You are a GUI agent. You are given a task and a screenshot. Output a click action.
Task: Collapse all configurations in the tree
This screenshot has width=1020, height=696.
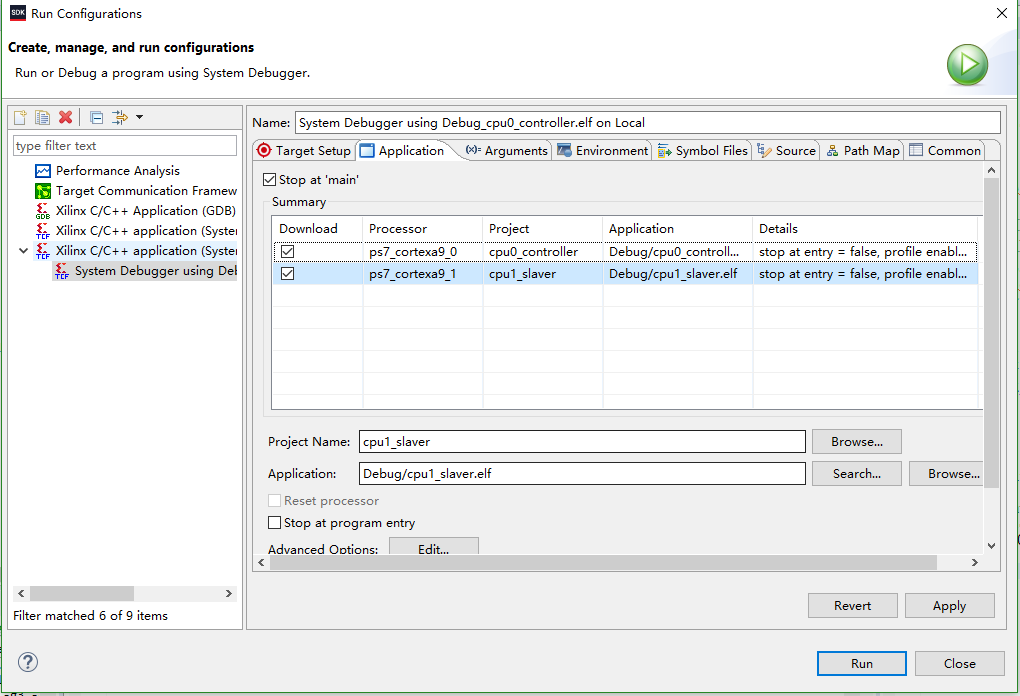[x=96, y=118]
